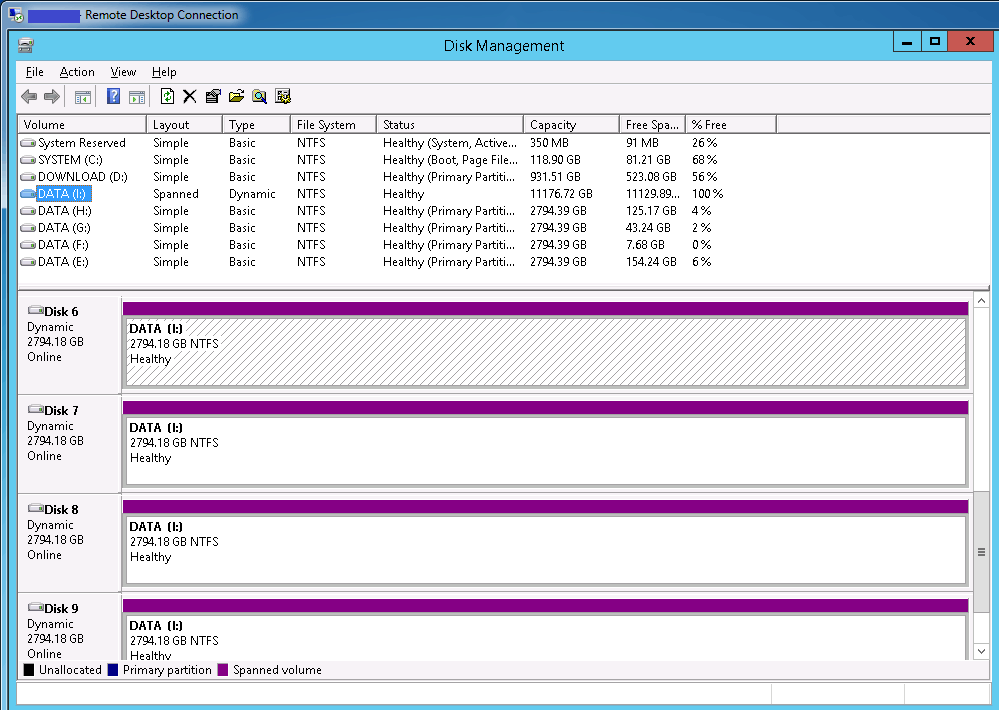Click the forward navigation arrow
The width and height of the screenshot is (999, 710).
click(x=51, y=96)
